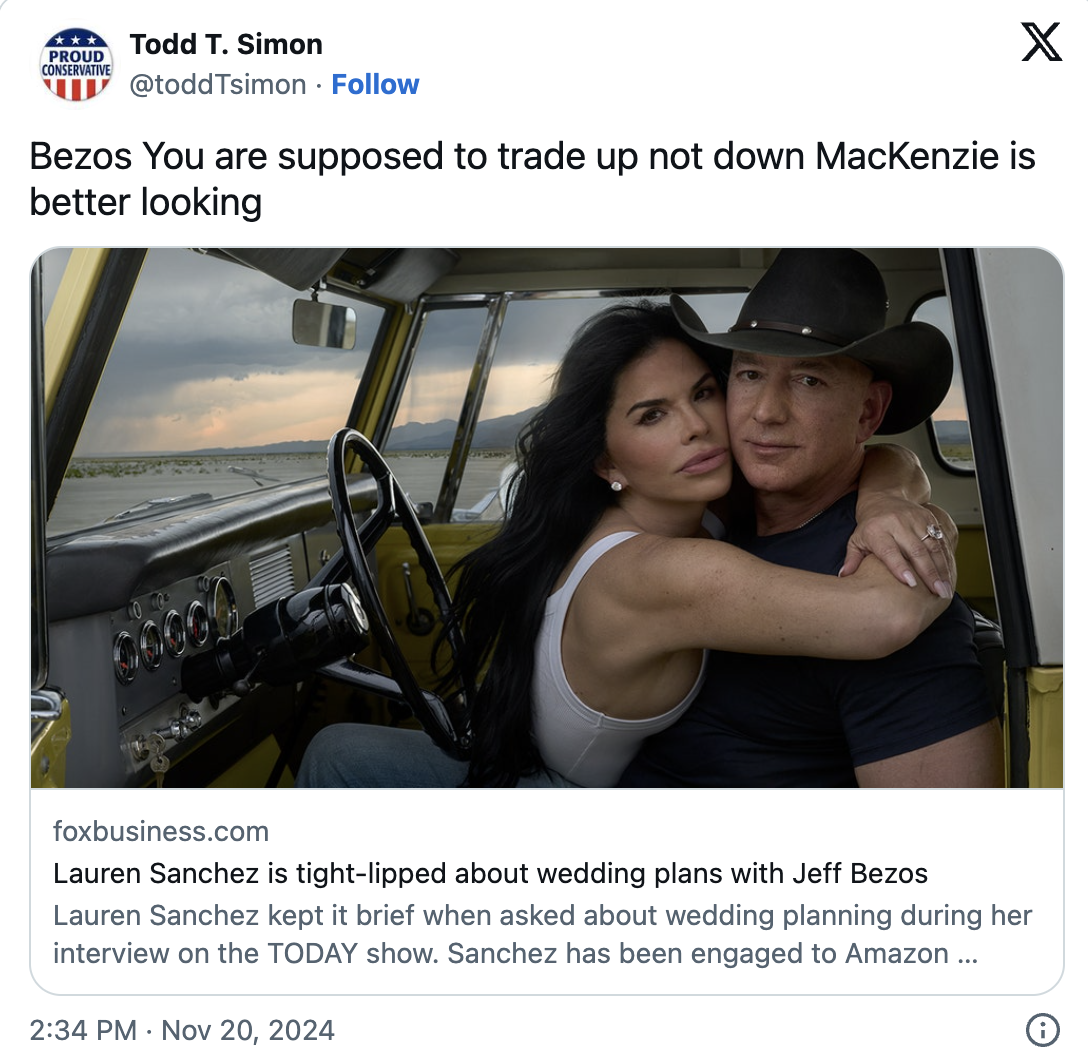Open the couple photo thumbnail

546,517
